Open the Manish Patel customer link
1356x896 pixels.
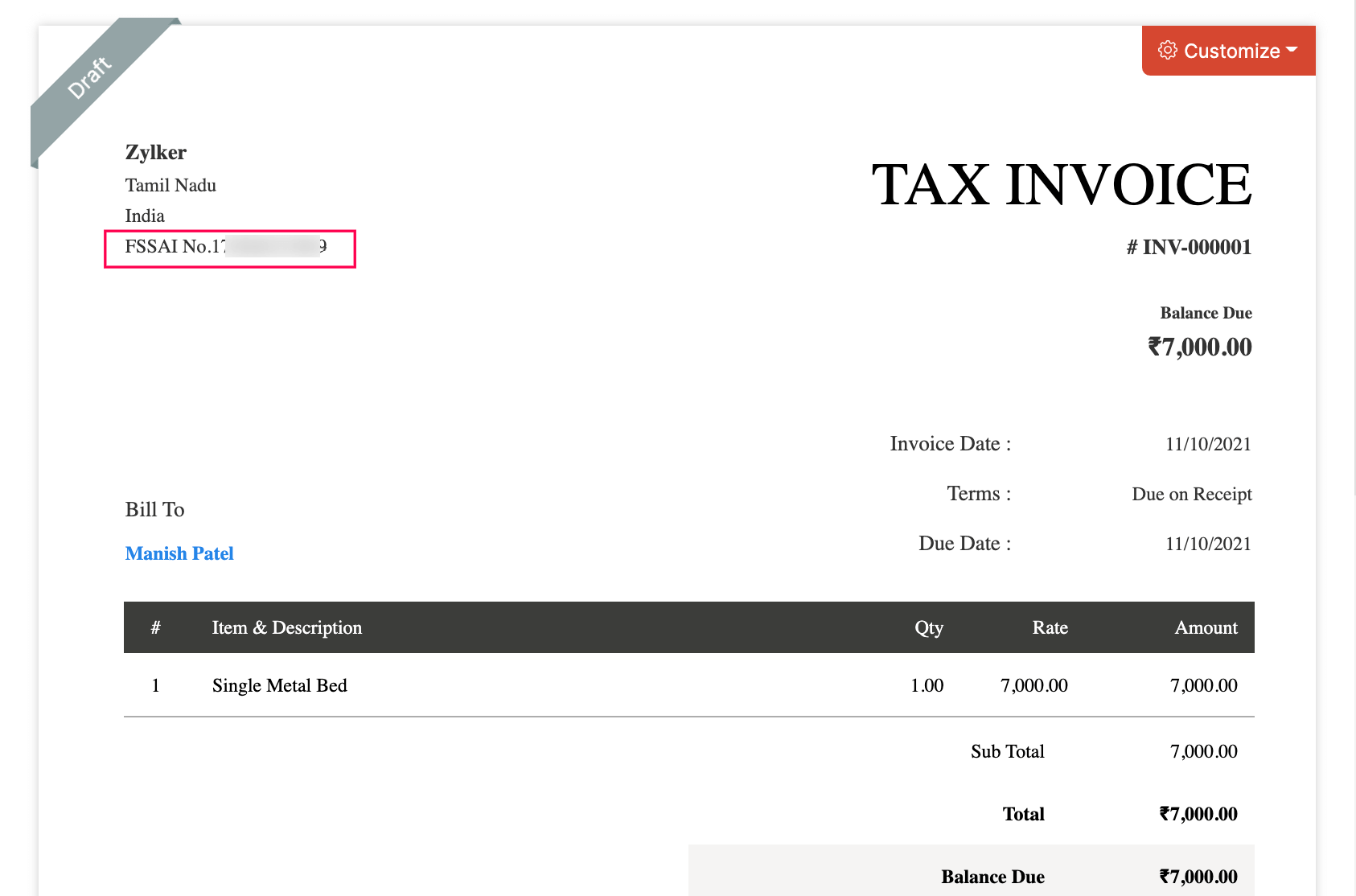point(179,553)
